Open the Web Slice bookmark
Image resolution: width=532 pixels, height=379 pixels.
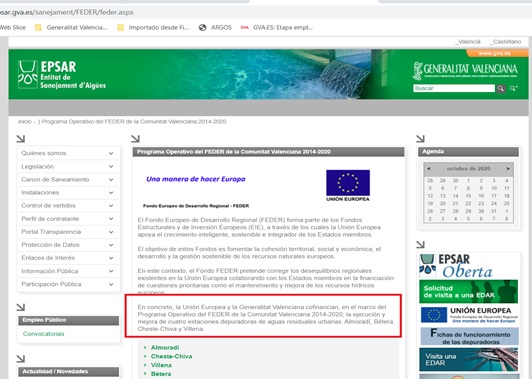13,27
